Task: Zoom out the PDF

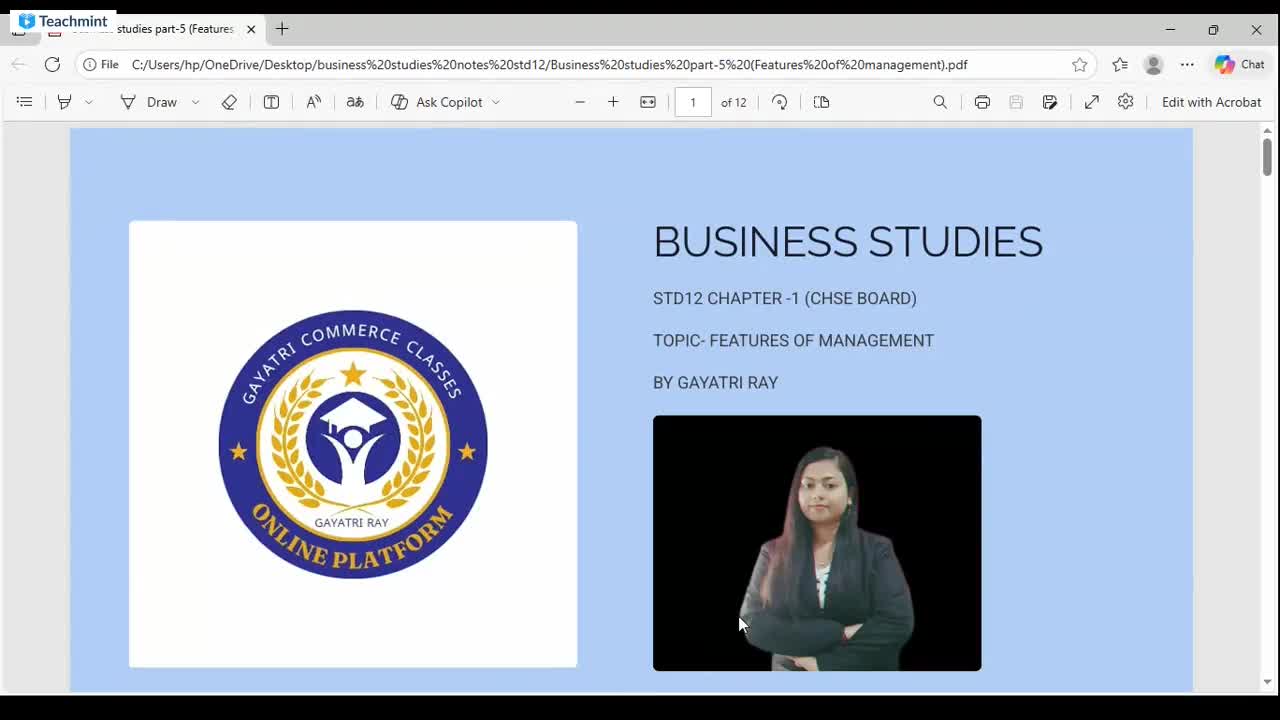Action: click(580, 102)
